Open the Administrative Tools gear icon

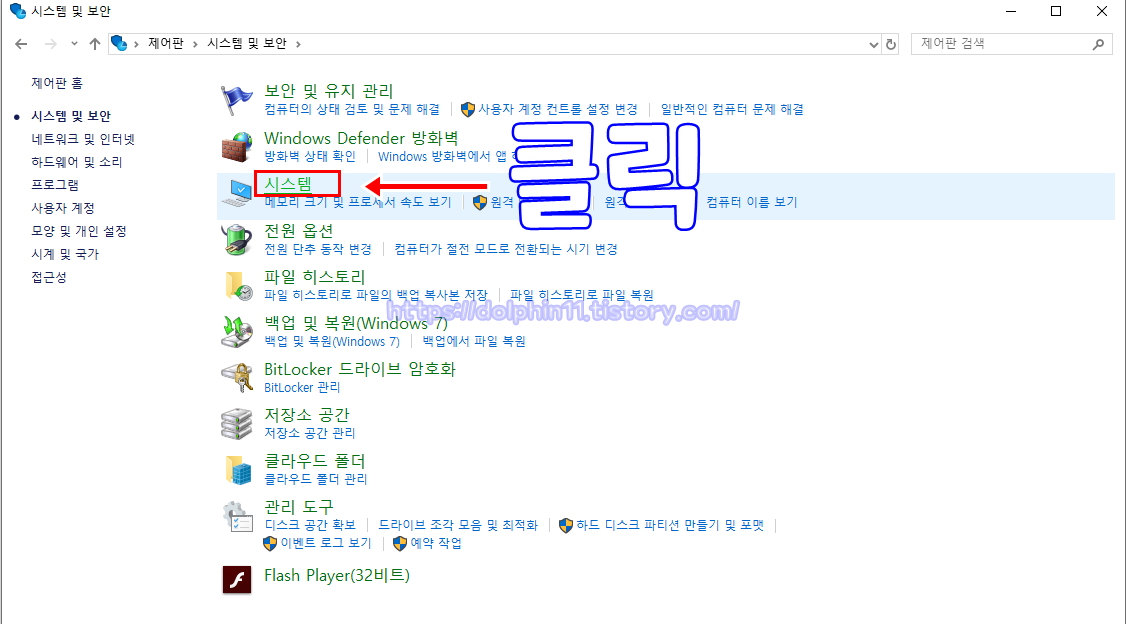[238, 516]
